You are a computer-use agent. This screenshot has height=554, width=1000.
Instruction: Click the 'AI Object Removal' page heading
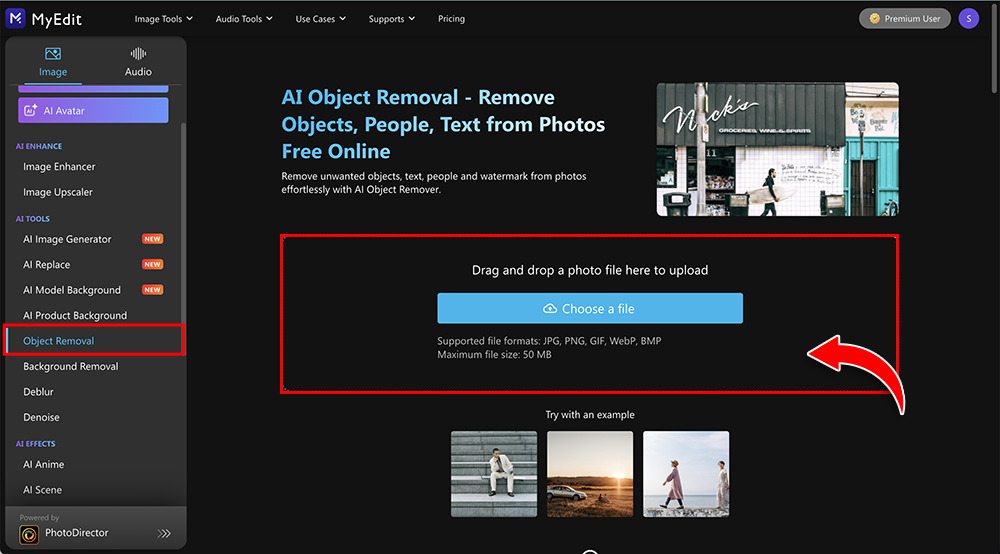pos(443,124)
